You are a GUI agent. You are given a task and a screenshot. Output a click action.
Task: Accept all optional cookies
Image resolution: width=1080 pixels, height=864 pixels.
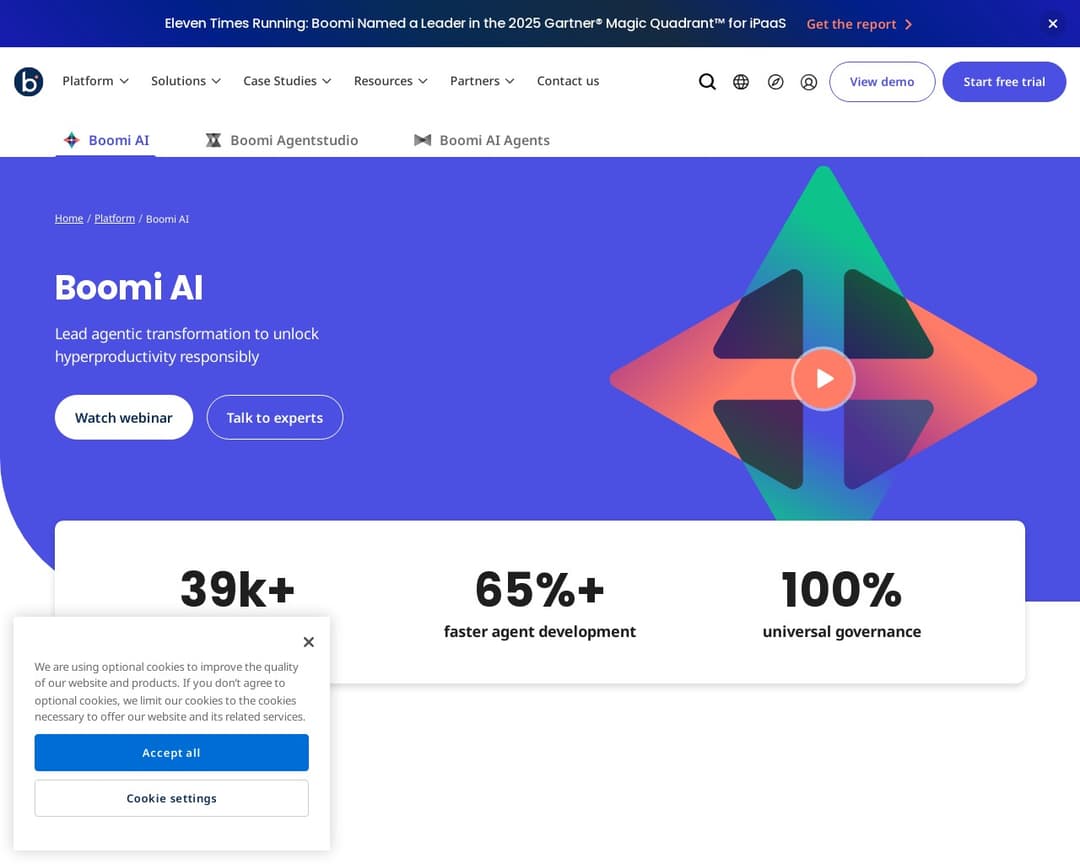(171, 752)
